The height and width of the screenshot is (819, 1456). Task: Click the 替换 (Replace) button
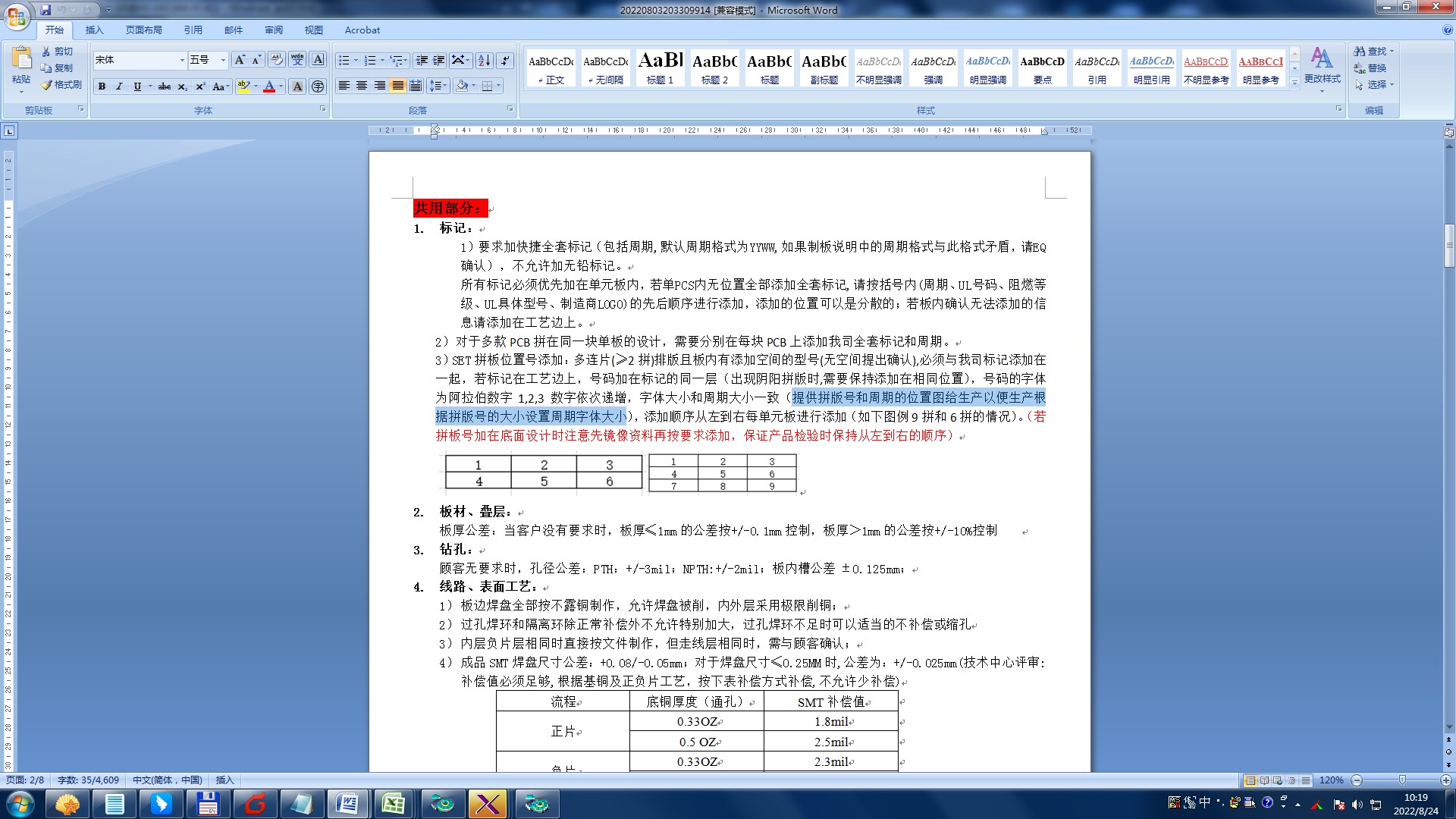(x=1371, y=68)
